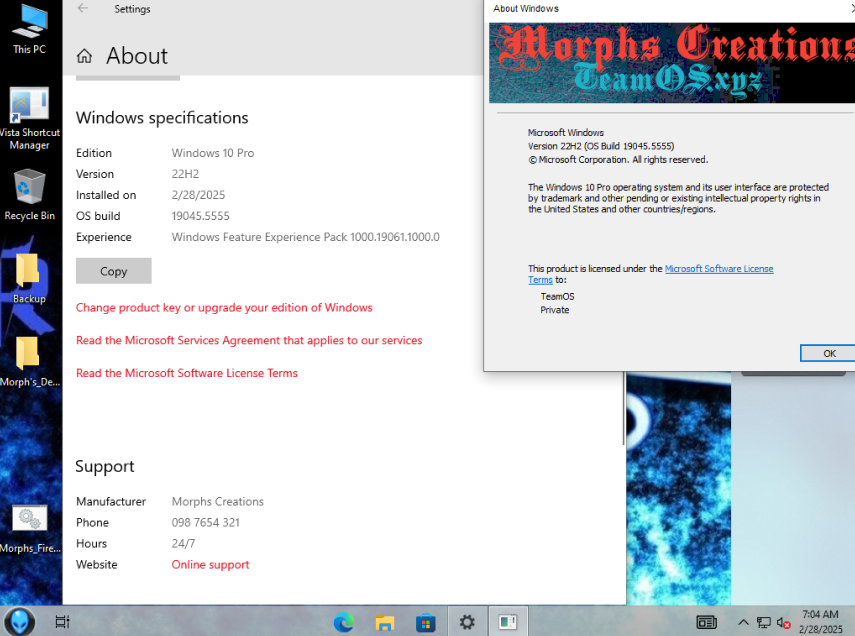855x636 pixels.
Task: Select the Installed on date 2/28/2025
Action: [x=198, y=195]
